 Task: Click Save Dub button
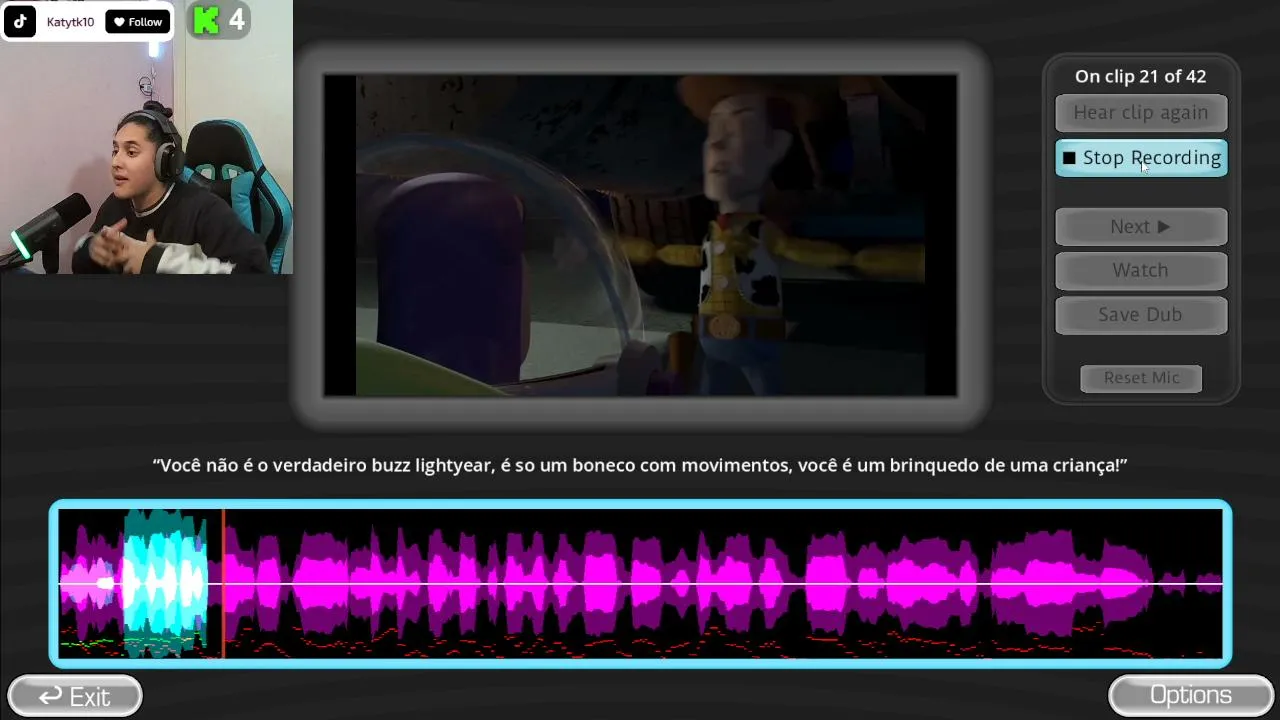[1141, 314]
